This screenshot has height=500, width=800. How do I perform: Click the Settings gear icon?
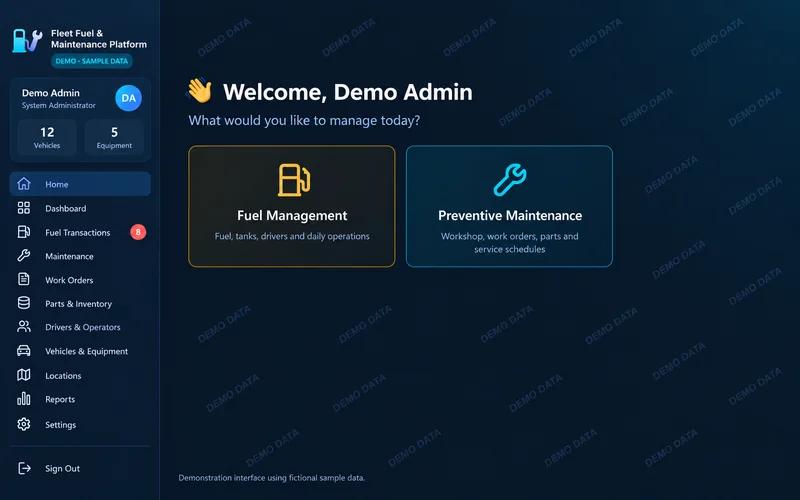[23, 424]
